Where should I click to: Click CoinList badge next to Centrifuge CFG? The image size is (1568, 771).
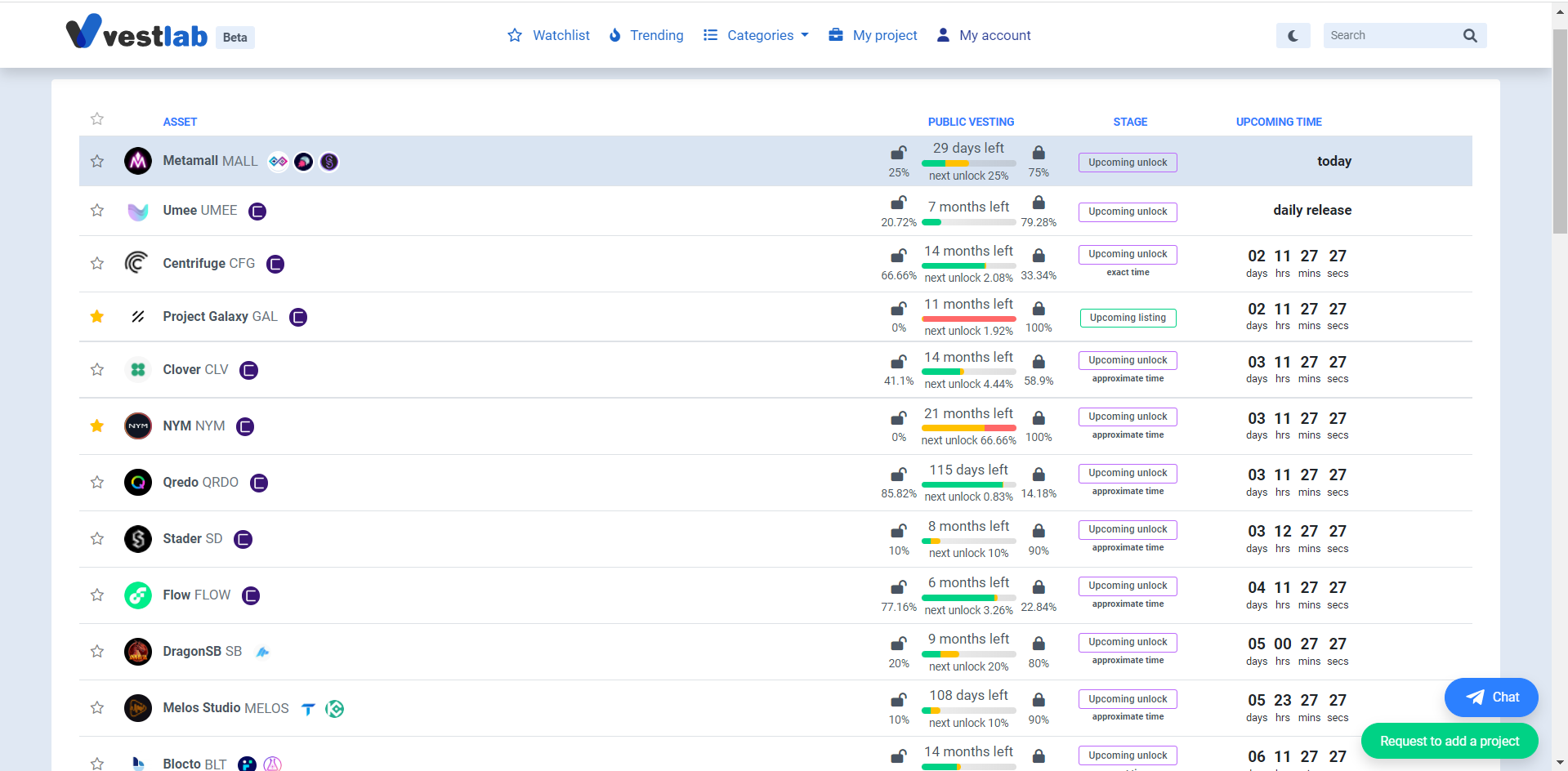click(275, 264)
